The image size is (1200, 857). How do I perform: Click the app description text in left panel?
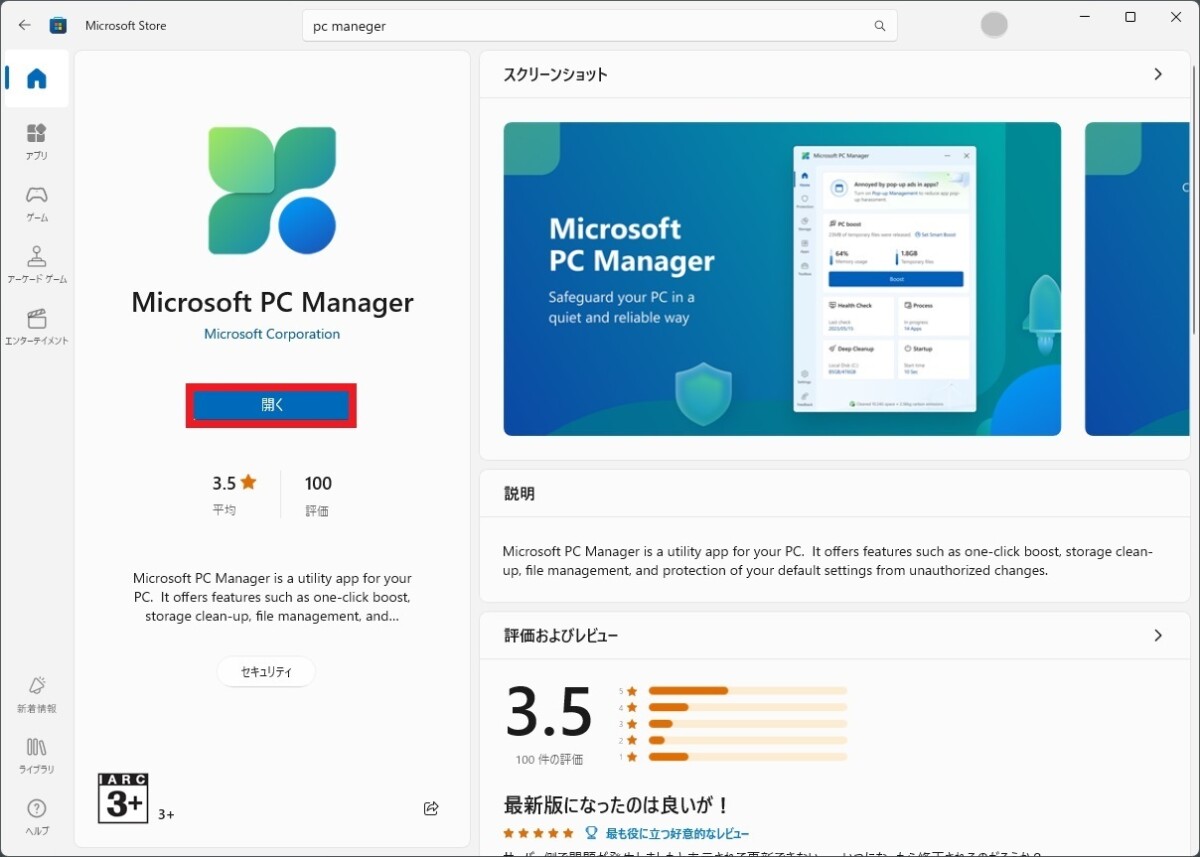click(272, 597)
